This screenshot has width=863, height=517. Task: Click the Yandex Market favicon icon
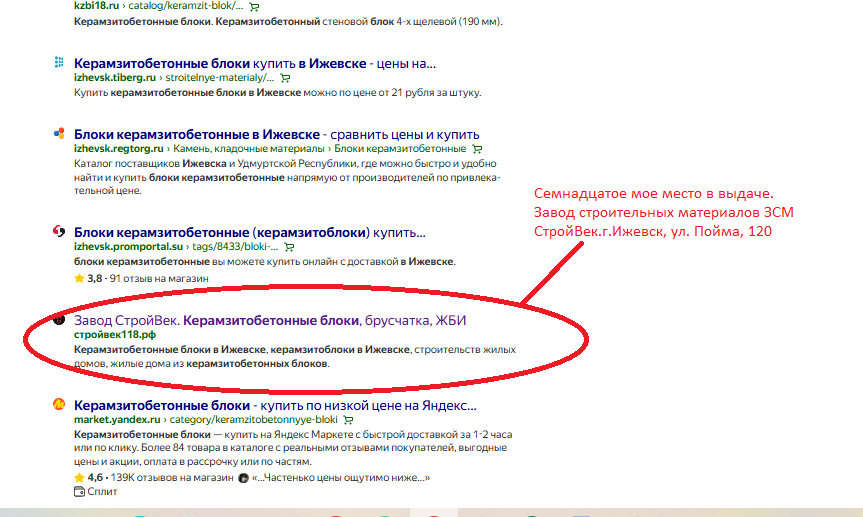[59, 404]
